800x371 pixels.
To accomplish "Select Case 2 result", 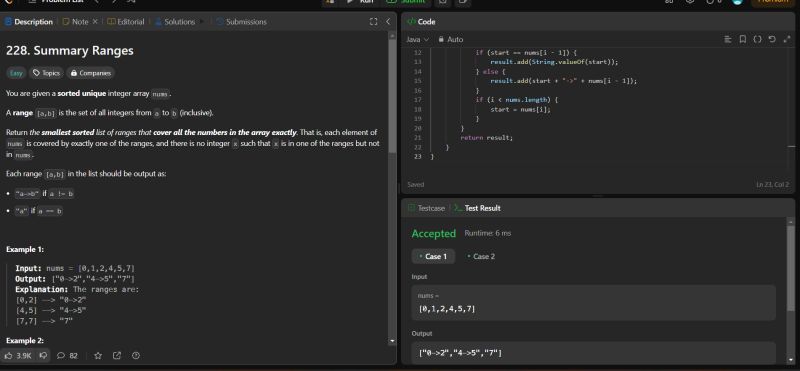I will tap(481, 257).
